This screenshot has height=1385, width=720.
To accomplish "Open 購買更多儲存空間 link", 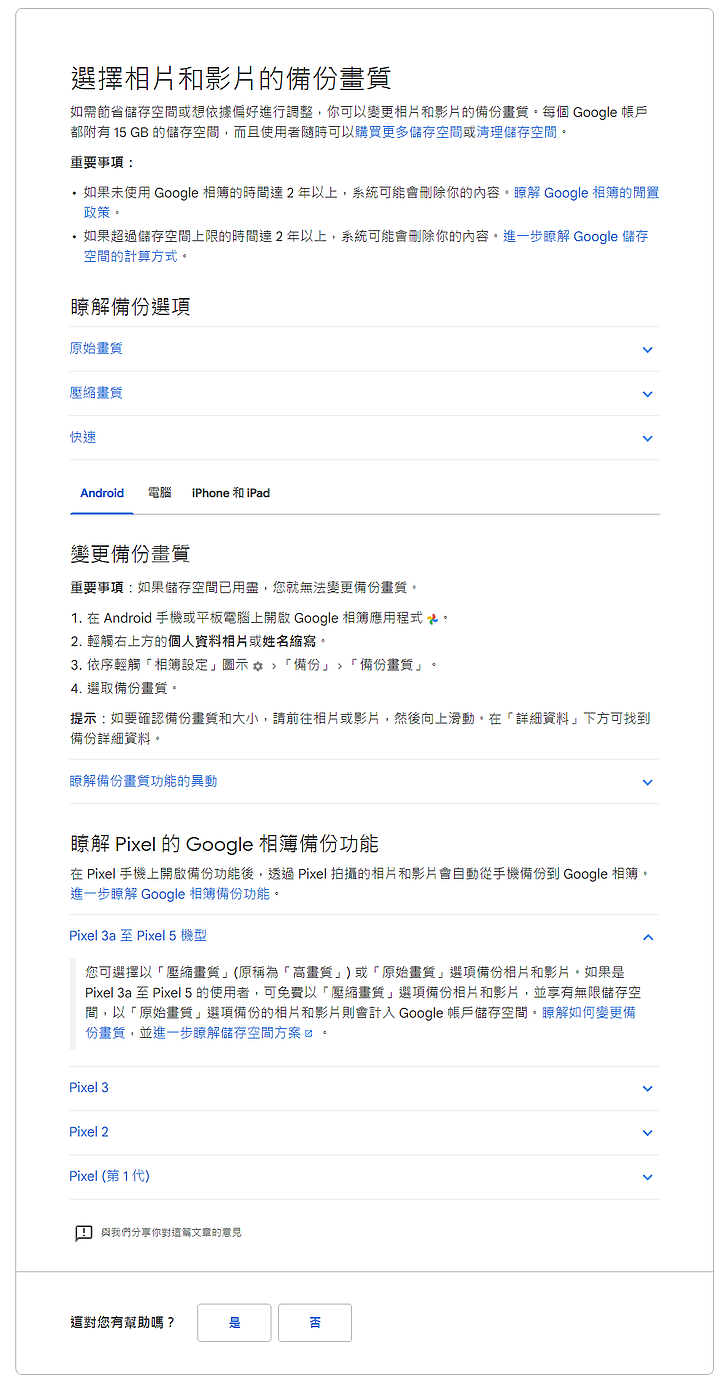I will (408, 131).
